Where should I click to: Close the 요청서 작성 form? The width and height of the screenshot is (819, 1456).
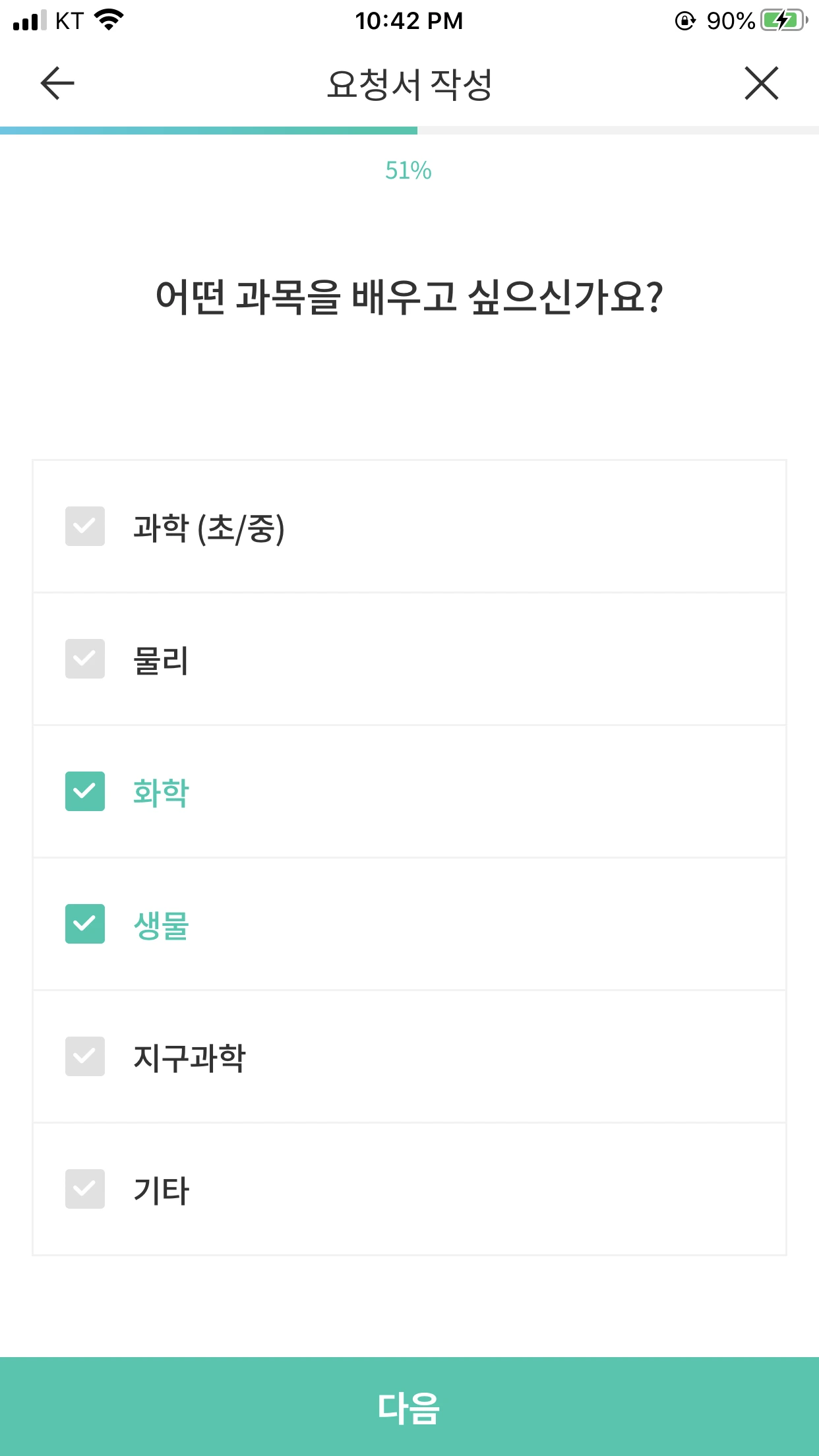coord(762,83)
